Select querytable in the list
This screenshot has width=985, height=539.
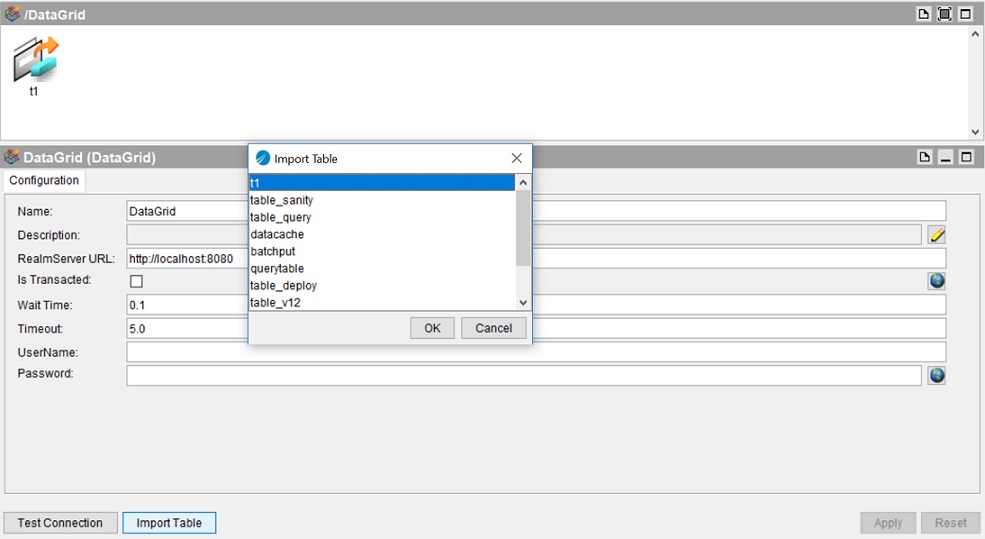(x=382, y=268)
